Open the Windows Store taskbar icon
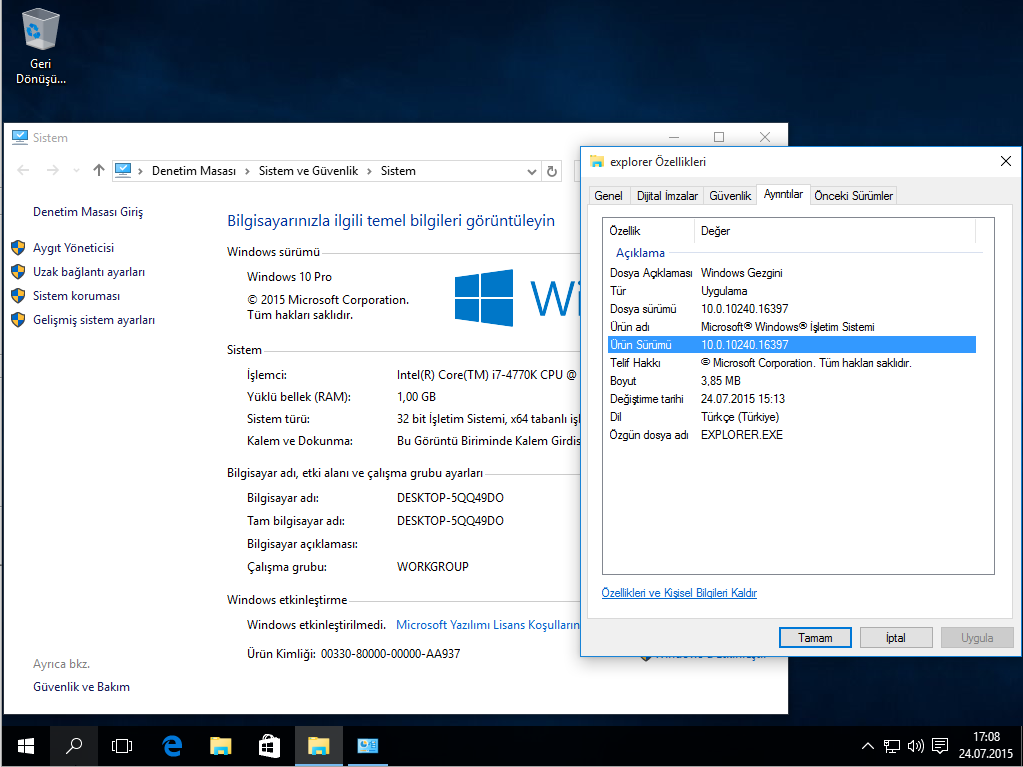The image size is (1023, 767). pyautogui.click(x=269, y=745)
